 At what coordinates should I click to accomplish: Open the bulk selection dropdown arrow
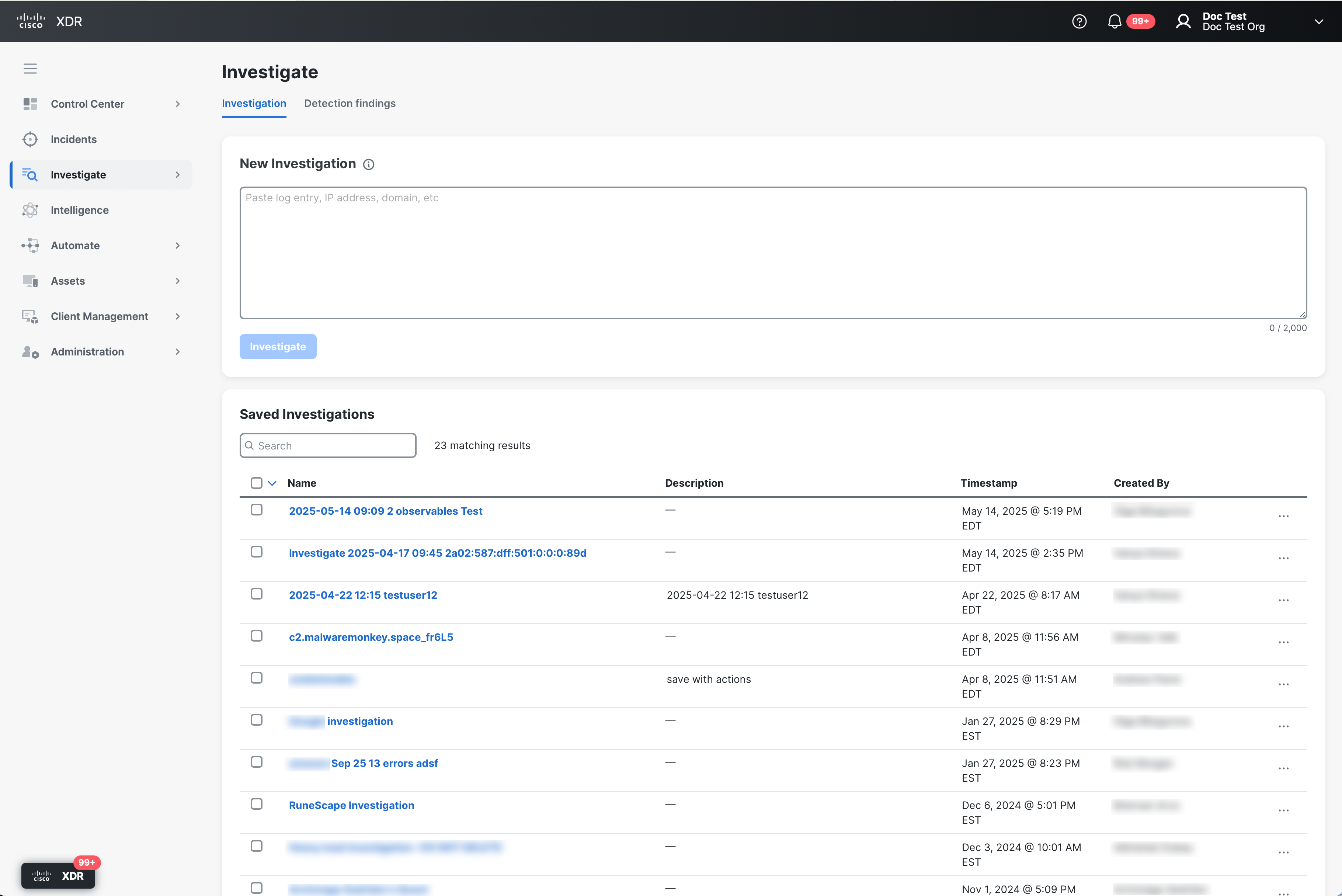[x=272, y=483]
